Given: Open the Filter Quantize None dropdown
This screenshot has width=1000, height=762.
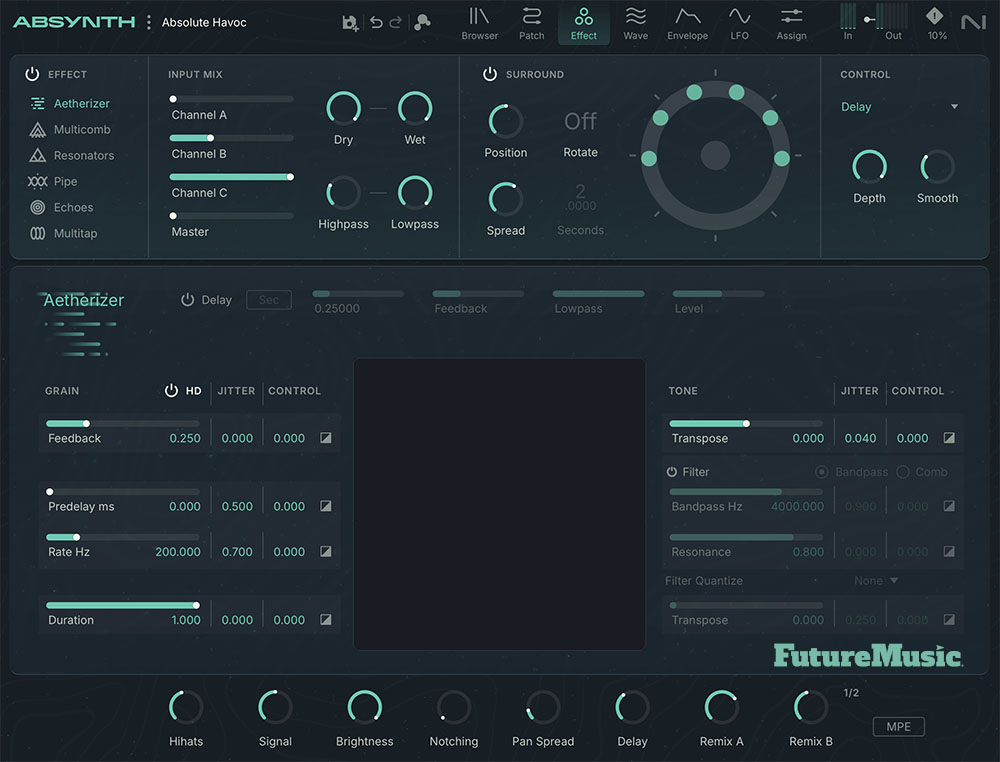Looking at the screenshot, I should click(876, 581).
